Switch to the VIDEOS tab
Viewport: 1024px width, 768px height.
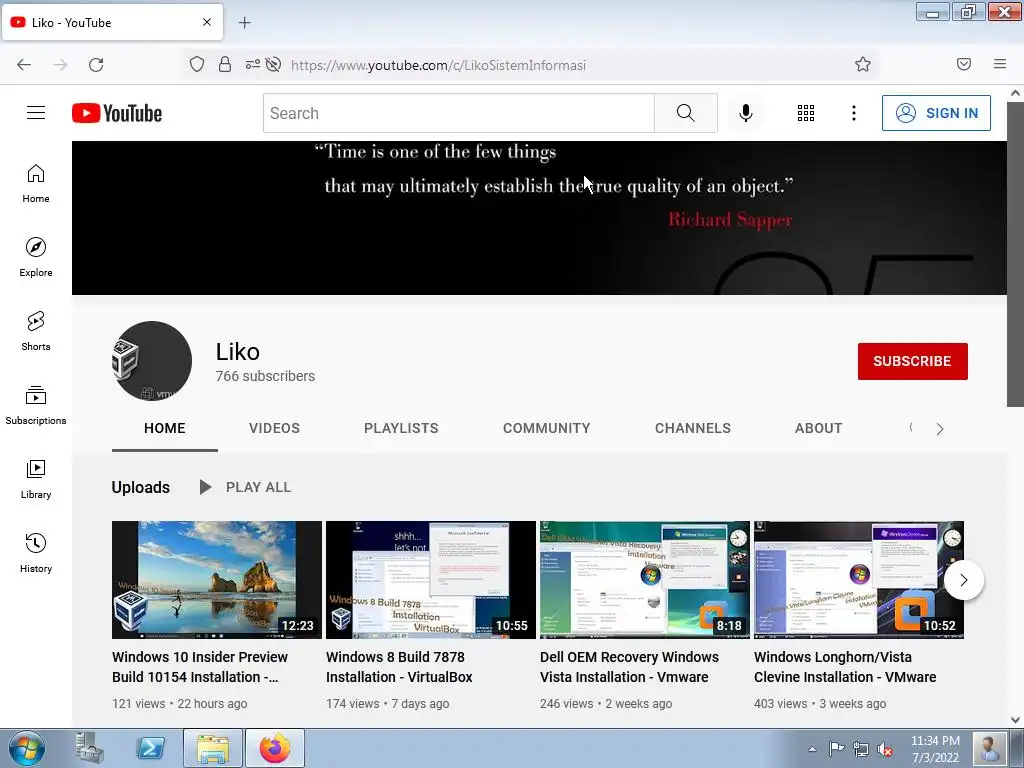[274, 428]
